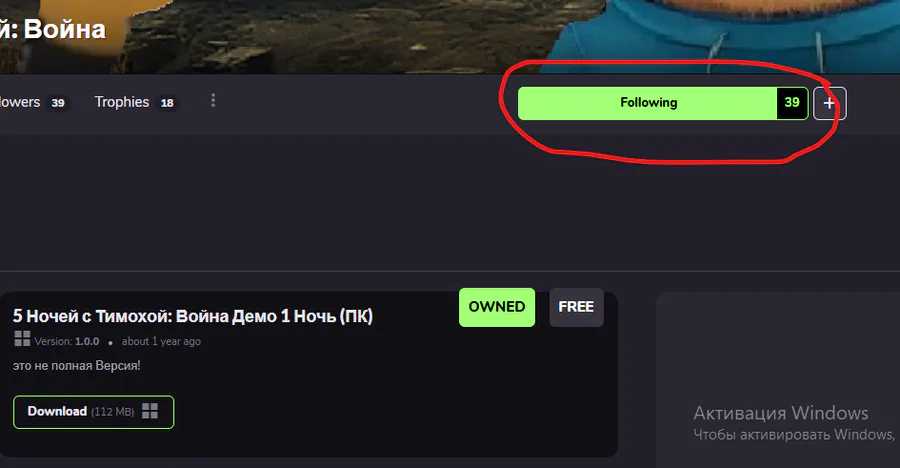Open the Trophies tab
This screenshot has width=900, height=468.
[x=122, y=102]
